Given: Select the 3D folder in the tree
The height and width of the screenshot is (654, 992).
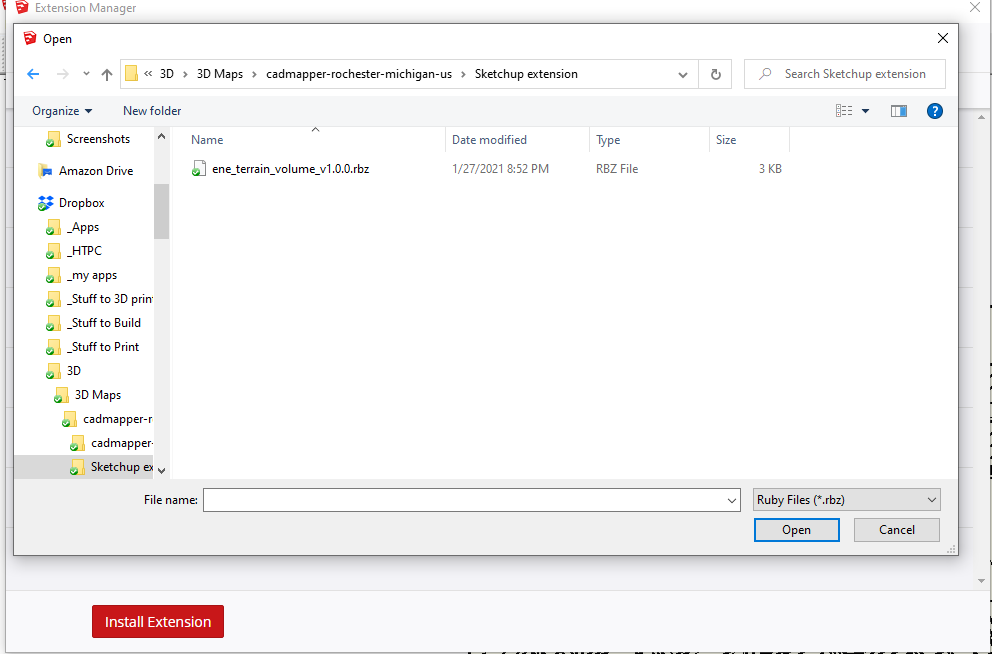Looking at the screenshot, I should [73, 371].
